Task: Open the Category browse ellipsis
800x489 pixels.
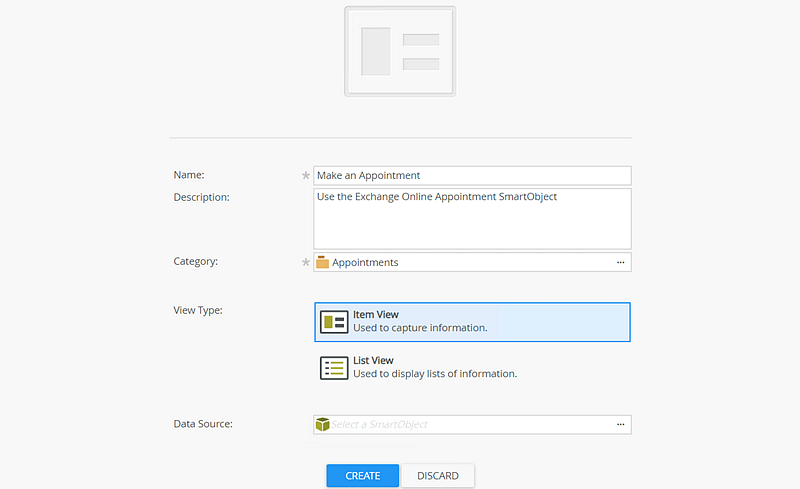Action: pyautogui.click(x=621, y=262)
